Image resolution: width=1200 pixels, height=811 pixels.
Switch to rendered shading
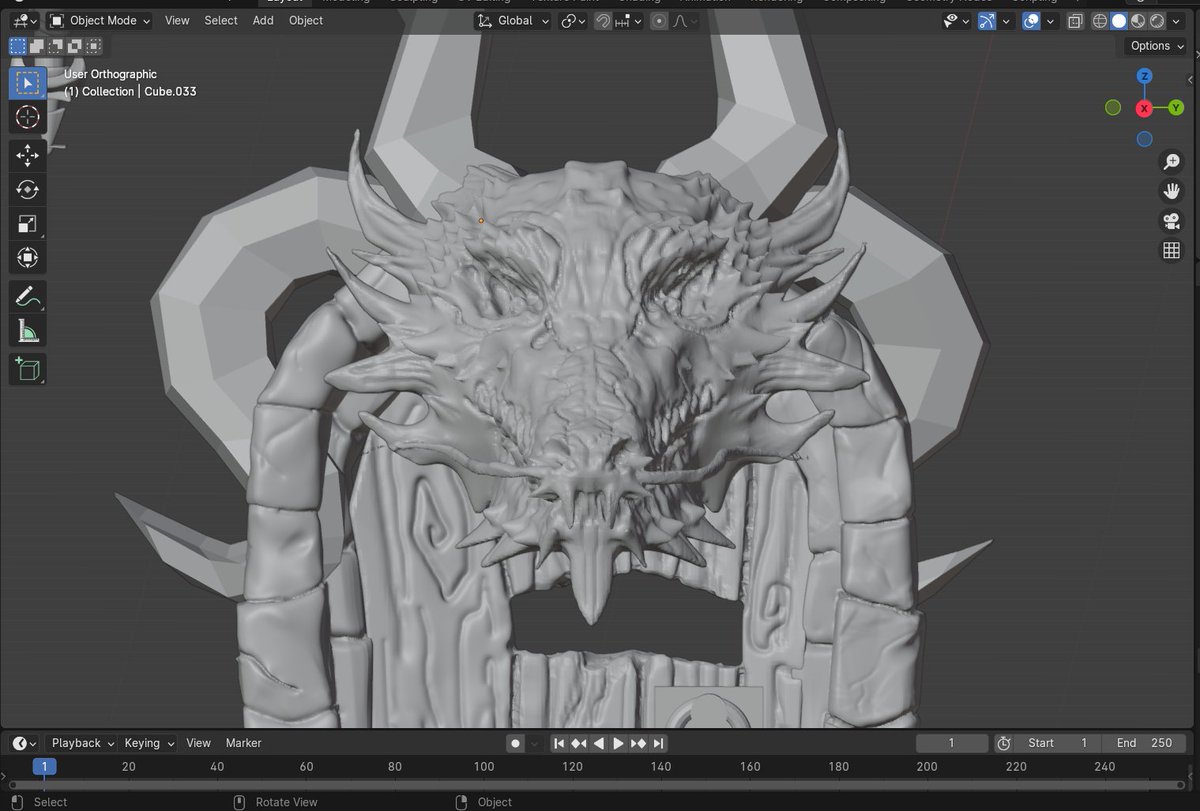tap(1157, 20)
